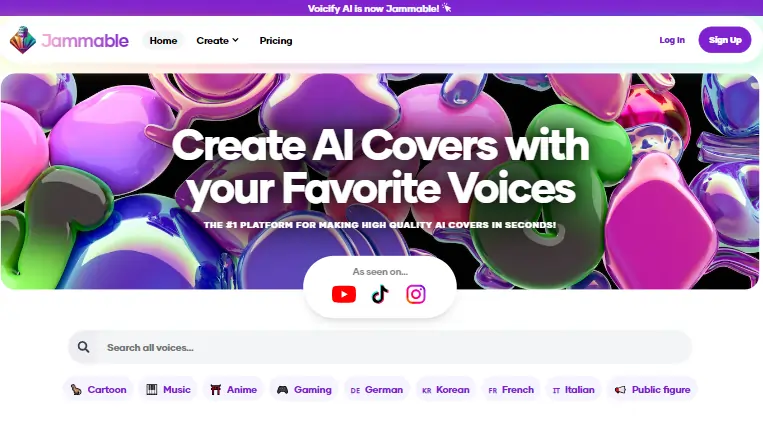Go to the Home nav item
Image resolution: width=763 pixels, height=426 pixels.
[163, 40]
